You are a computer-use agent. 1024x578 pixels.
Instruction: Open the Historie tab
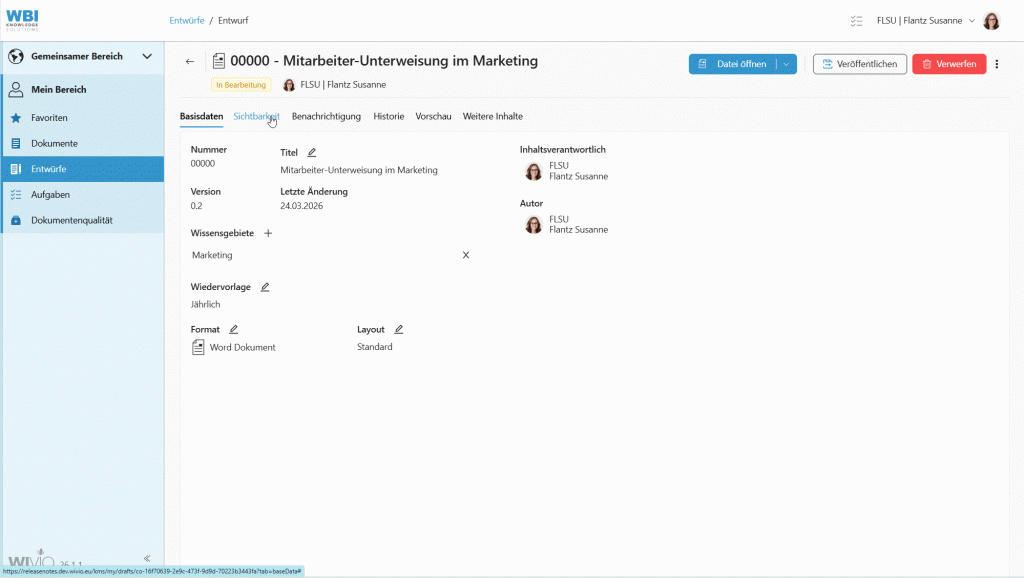[386, 116]
